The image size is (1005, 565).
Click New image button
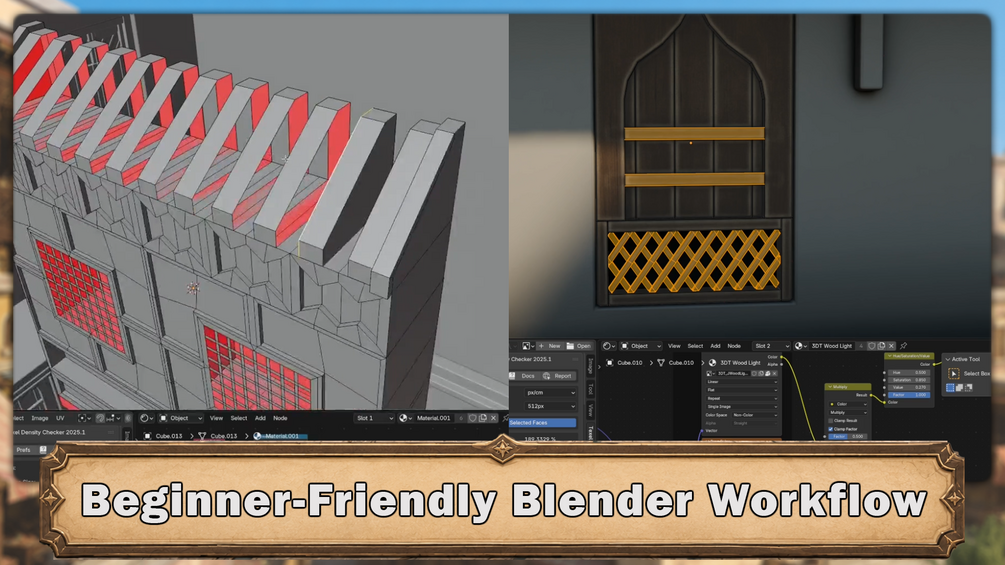[x=550, y=346]
